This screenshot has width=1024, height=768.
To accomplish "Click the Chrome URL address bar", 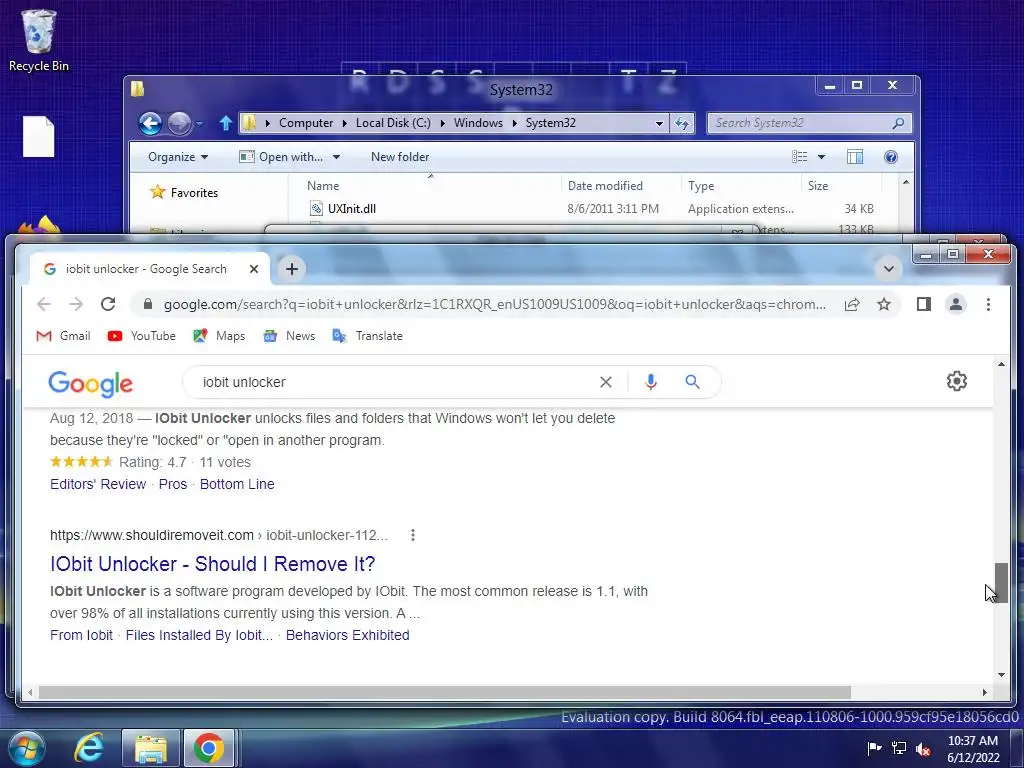I will click(494, 304).
